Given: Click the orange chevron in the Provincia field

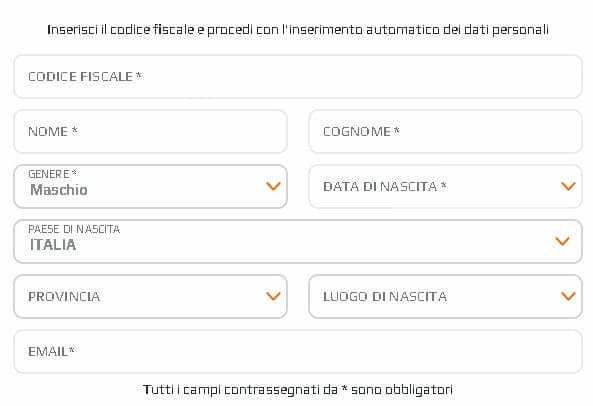Looking at the screenshot, I should 273,296.
